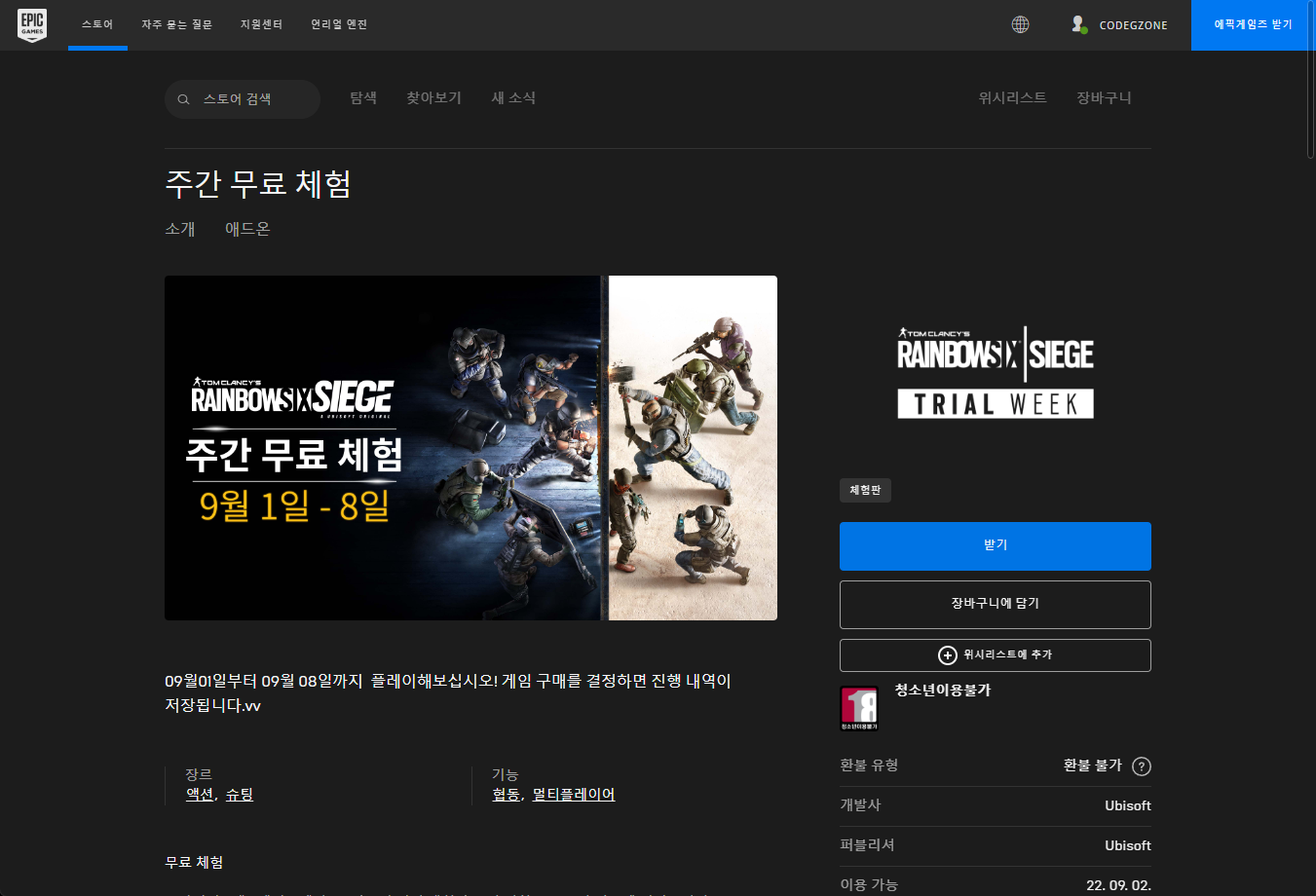Click the publisher value Ubisoft
The height and width of the screenshot is (896, 1316).
1128,845
